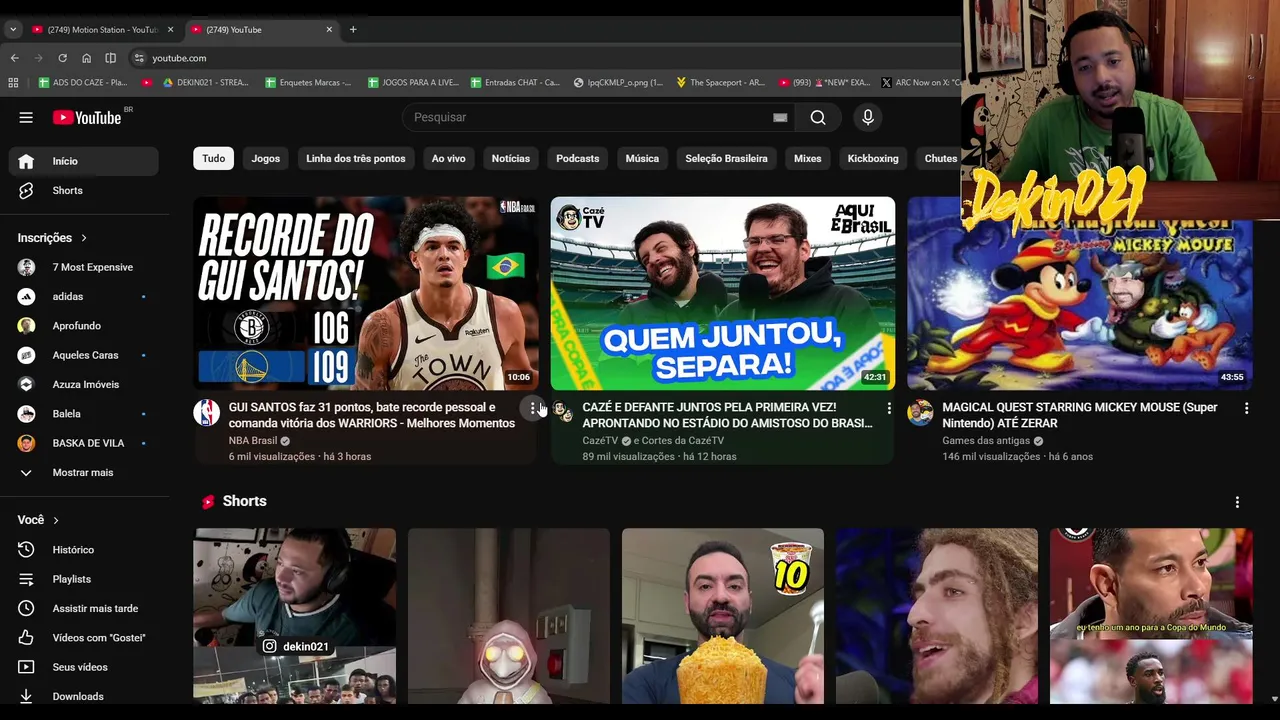
Task: Click Games das antigas channel avatar
Action: click(920, 412)
